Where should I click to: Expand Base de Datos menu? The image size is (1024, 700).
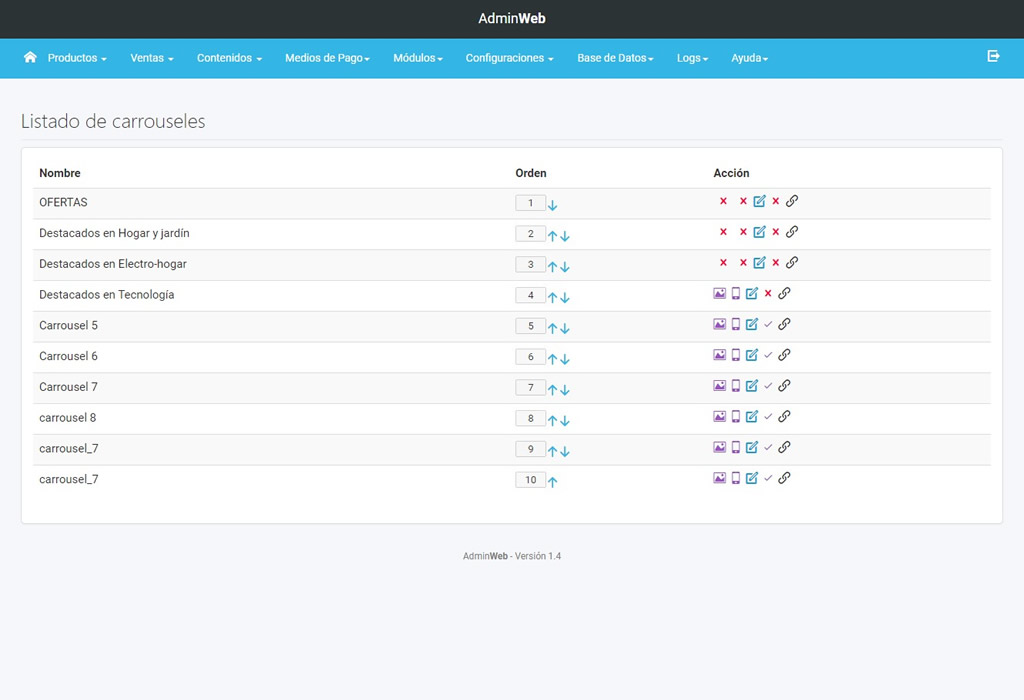615,59
